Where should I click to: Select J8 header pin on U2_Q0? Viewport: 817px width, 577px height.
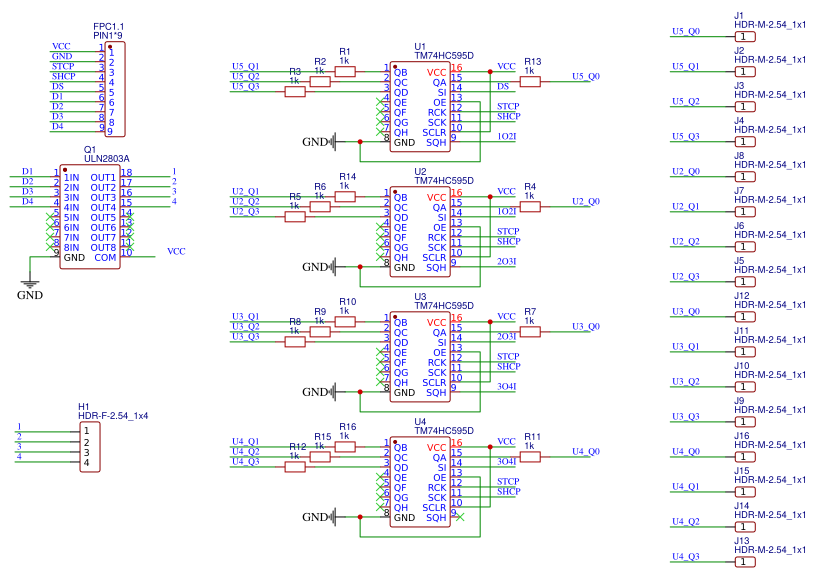[745, 177]
